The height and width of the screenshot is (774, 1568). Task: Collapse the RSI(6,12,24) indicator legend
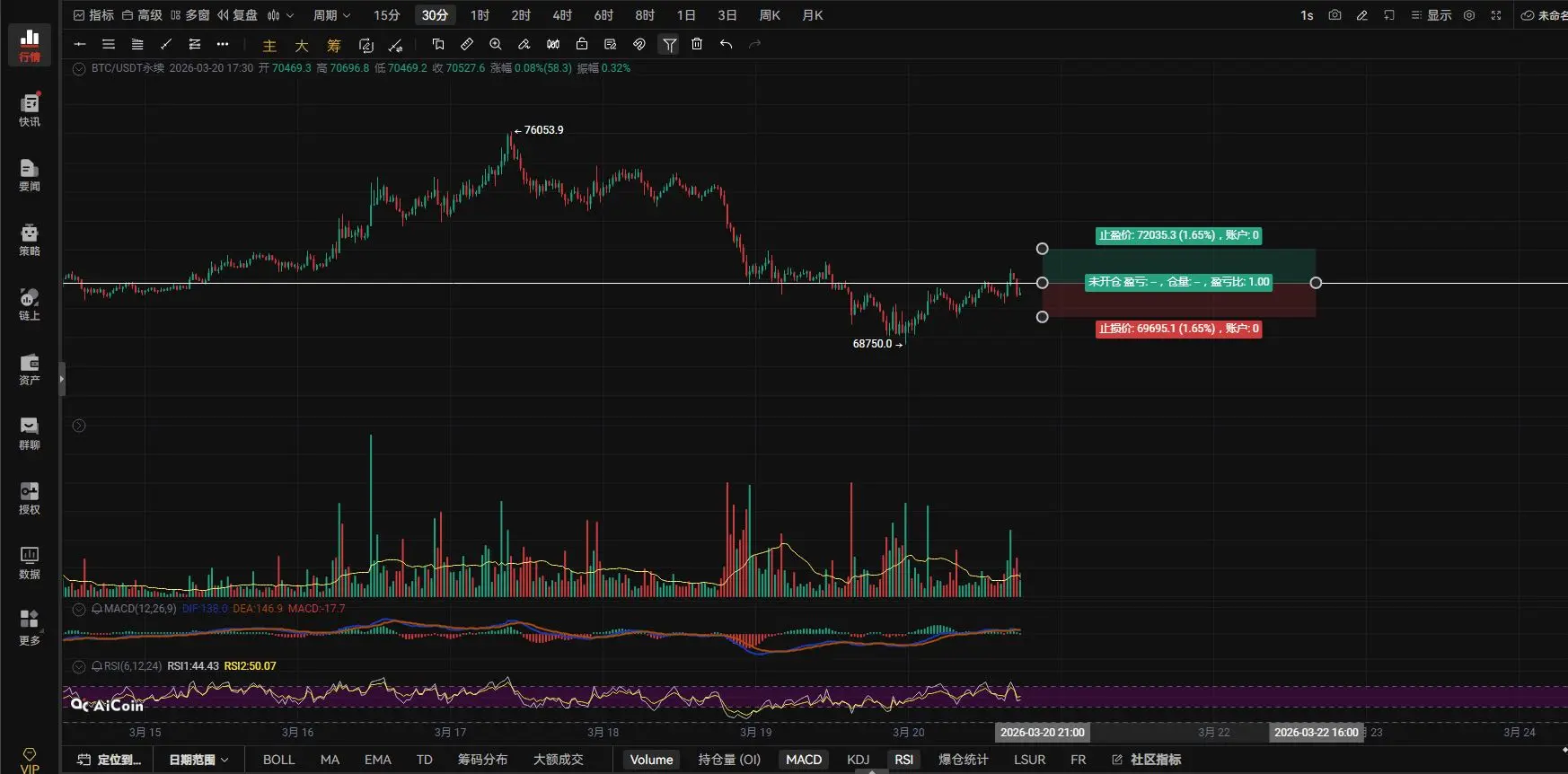pyautogui.click(x=79, y=666)
